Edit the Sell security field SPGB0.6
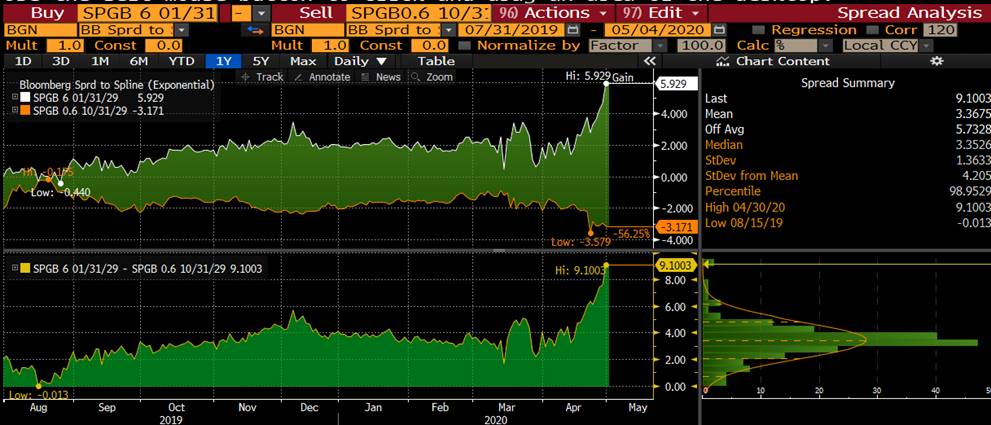Viewport: 991px width, 425px height. click(418, 13)
